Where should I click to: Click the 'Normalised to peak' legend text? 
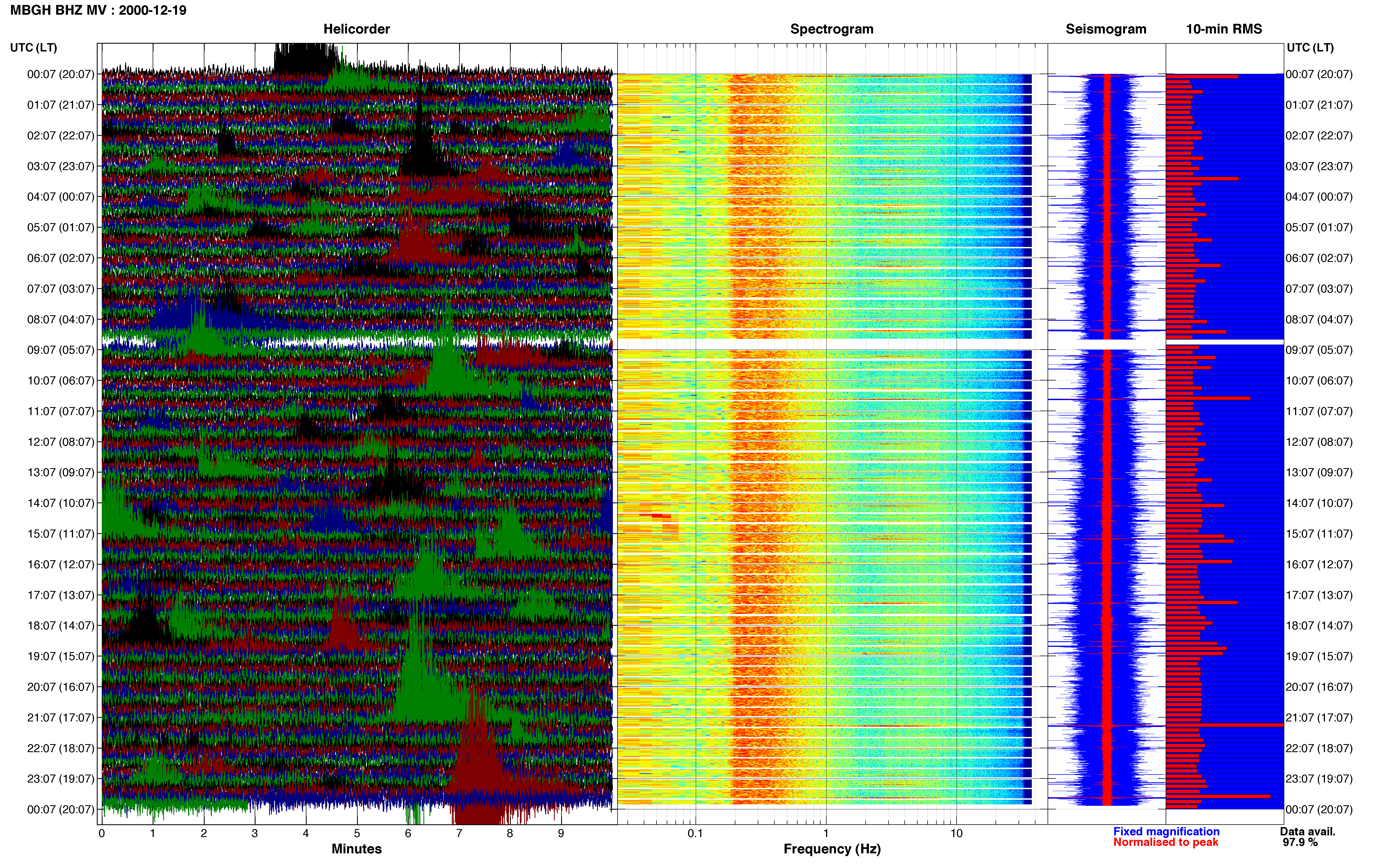(x=1165, y=843)
